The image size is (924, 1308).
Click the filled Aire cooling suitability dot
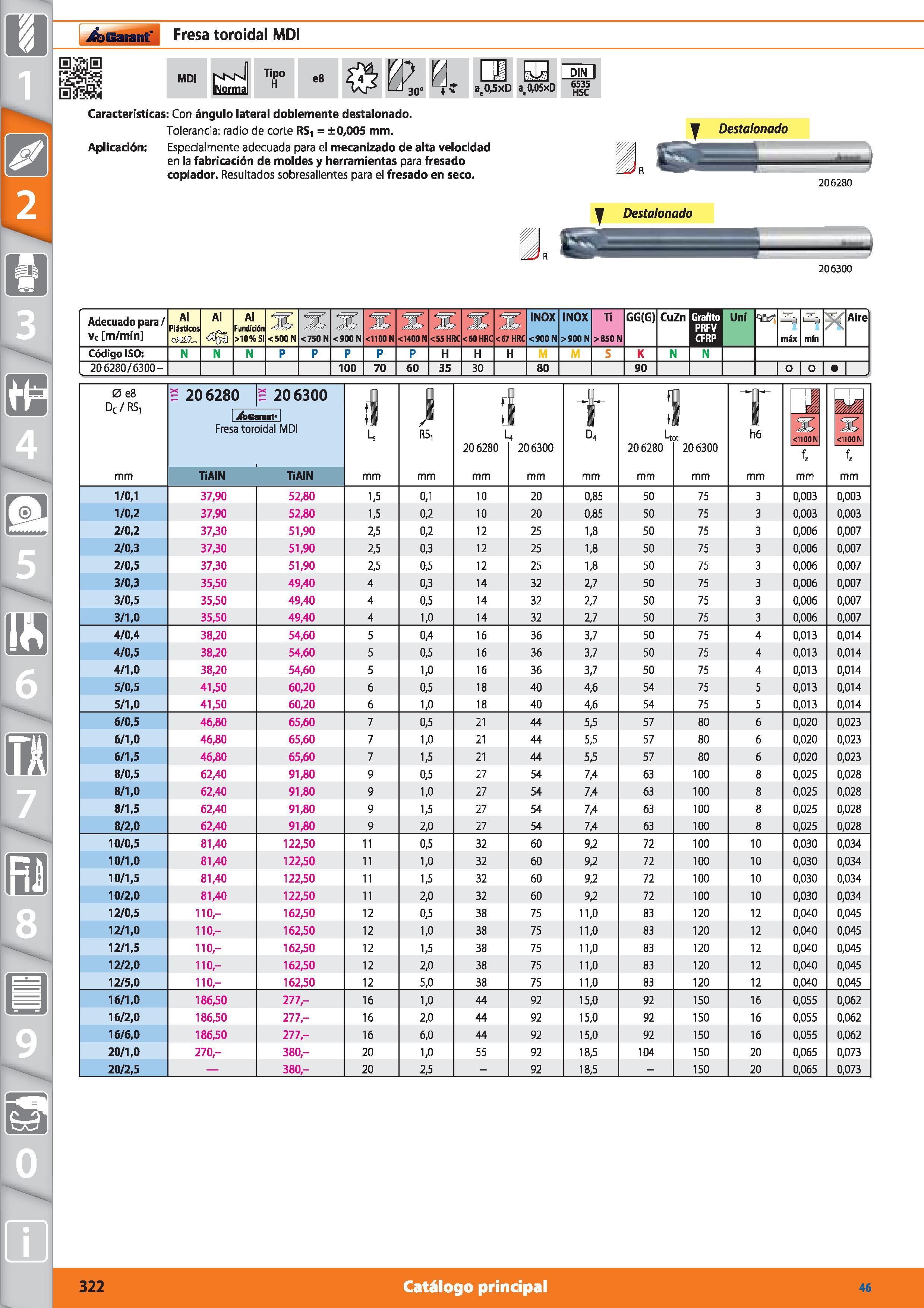(x=834, y=368)
